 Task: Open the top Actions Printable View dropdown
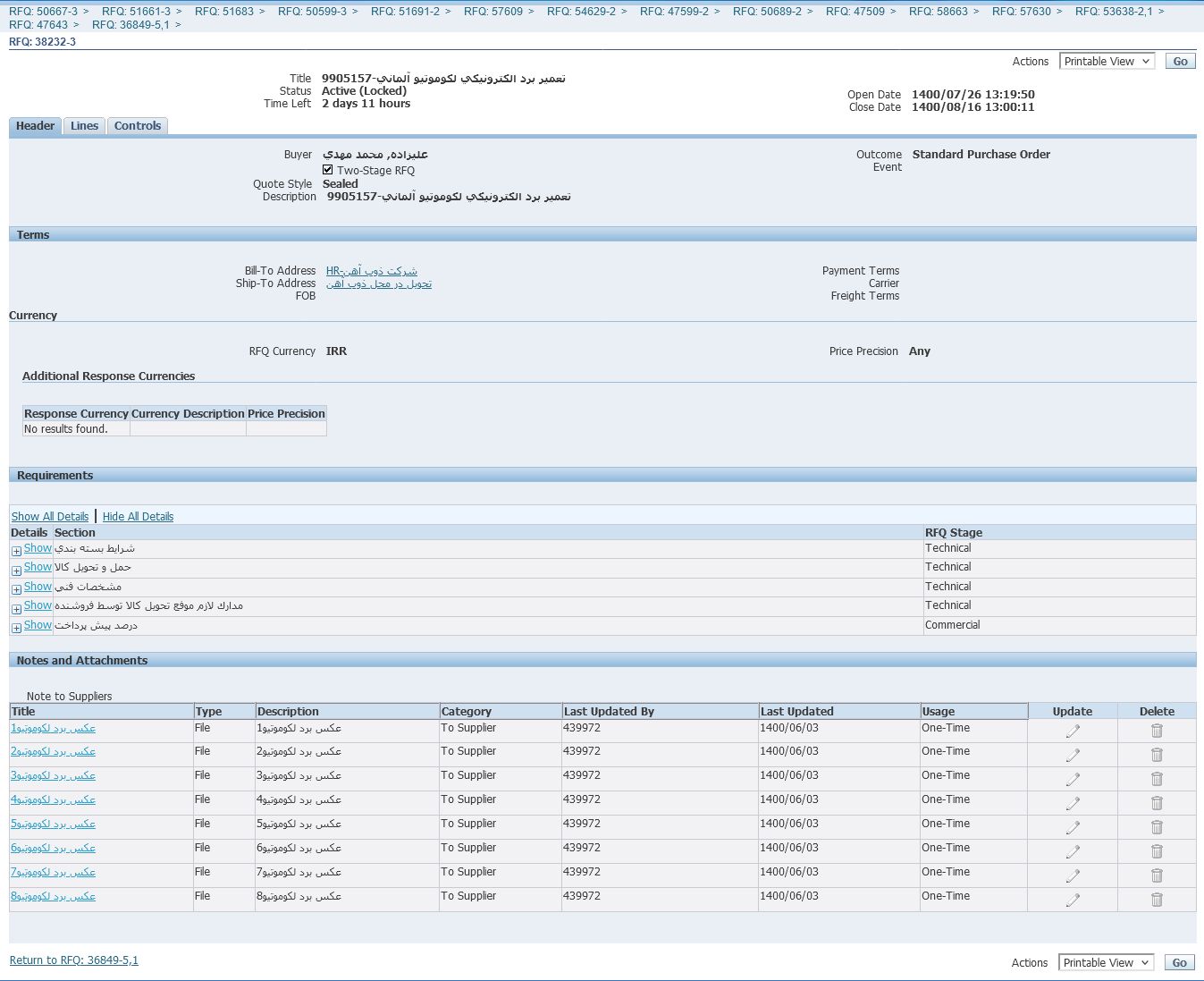pos(1107,62)
